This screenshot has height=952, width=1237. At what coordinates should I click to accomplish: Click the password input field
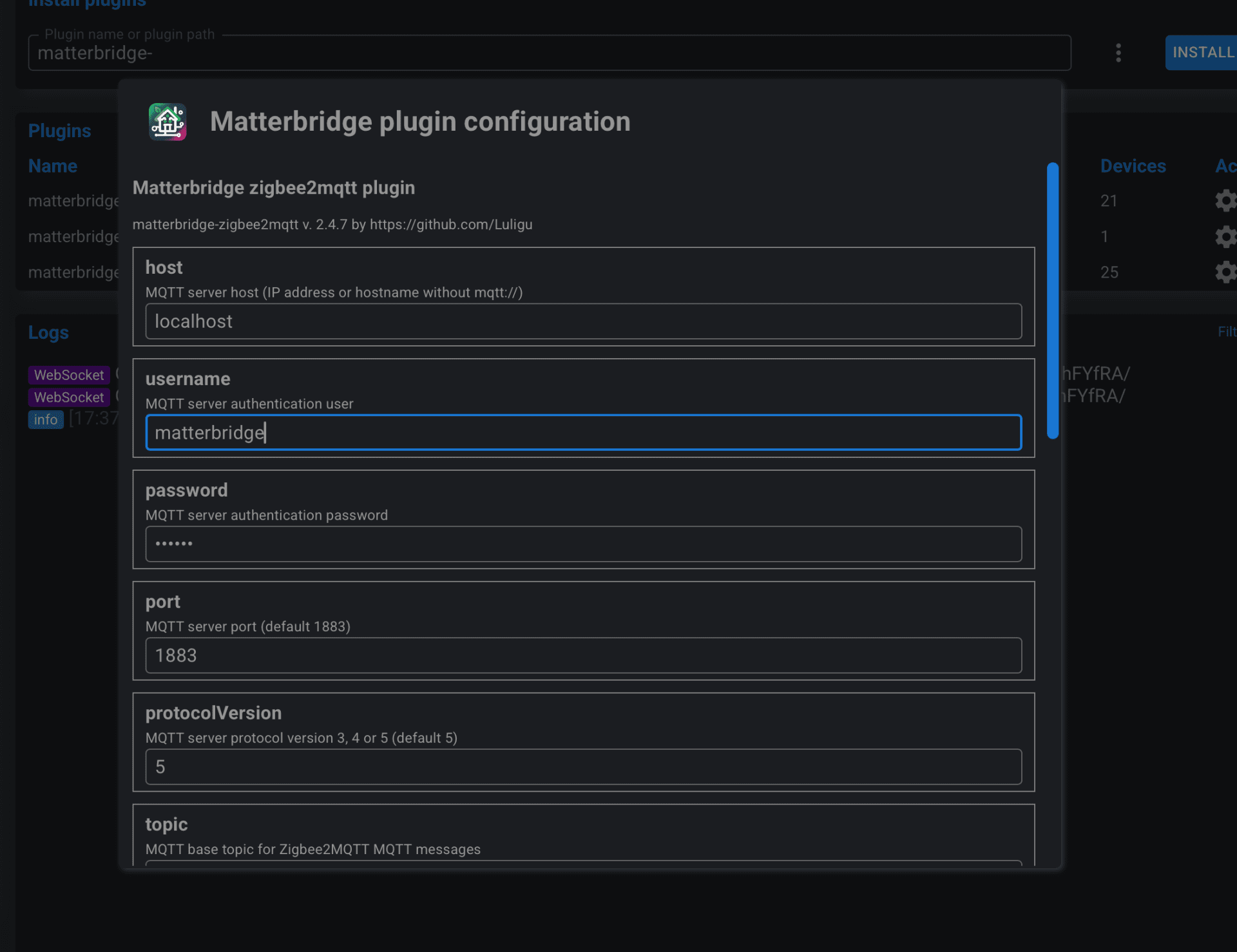point(584,544)
